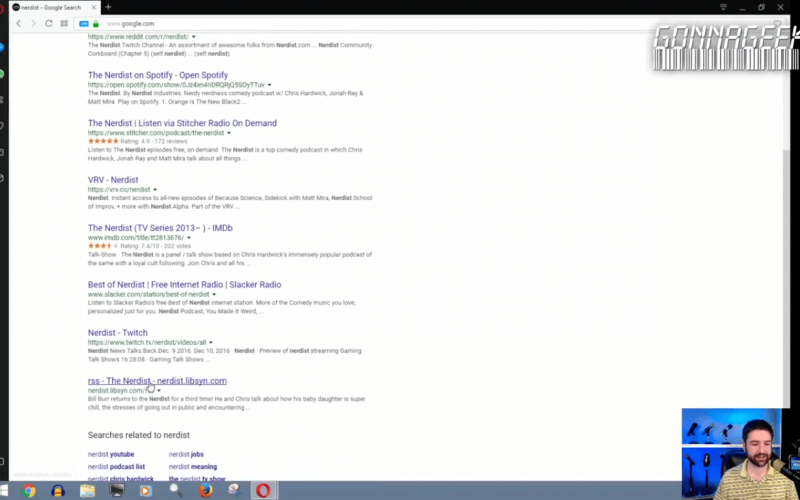
Task: Launch Firefox from the taskbar
Action: [205, 491]
